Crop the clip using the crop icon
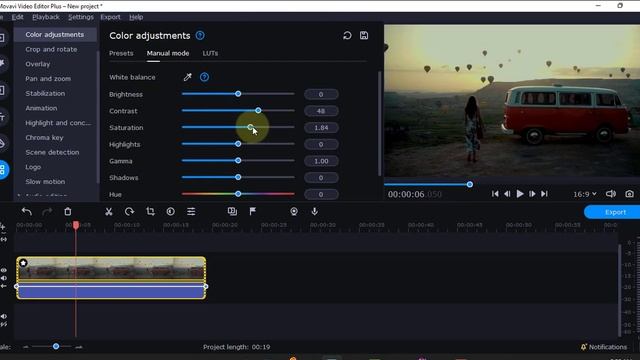 [150, 211]
